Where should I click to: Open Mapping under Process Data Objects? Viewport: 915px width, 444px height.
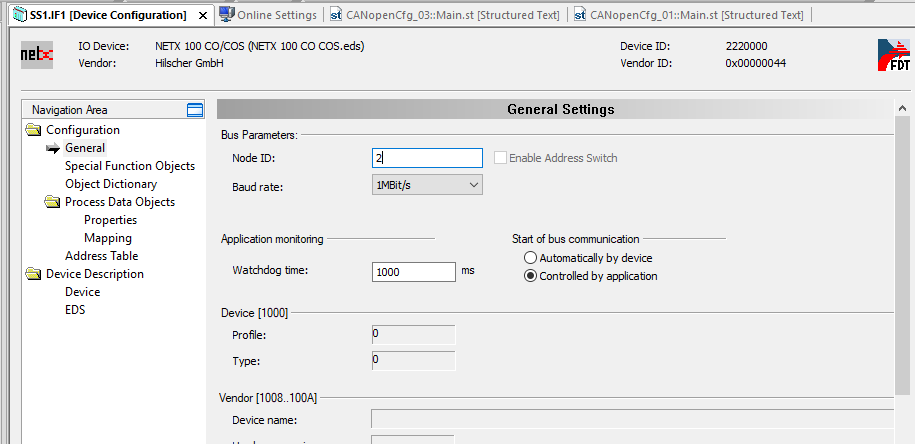click(x=108, y=238)
